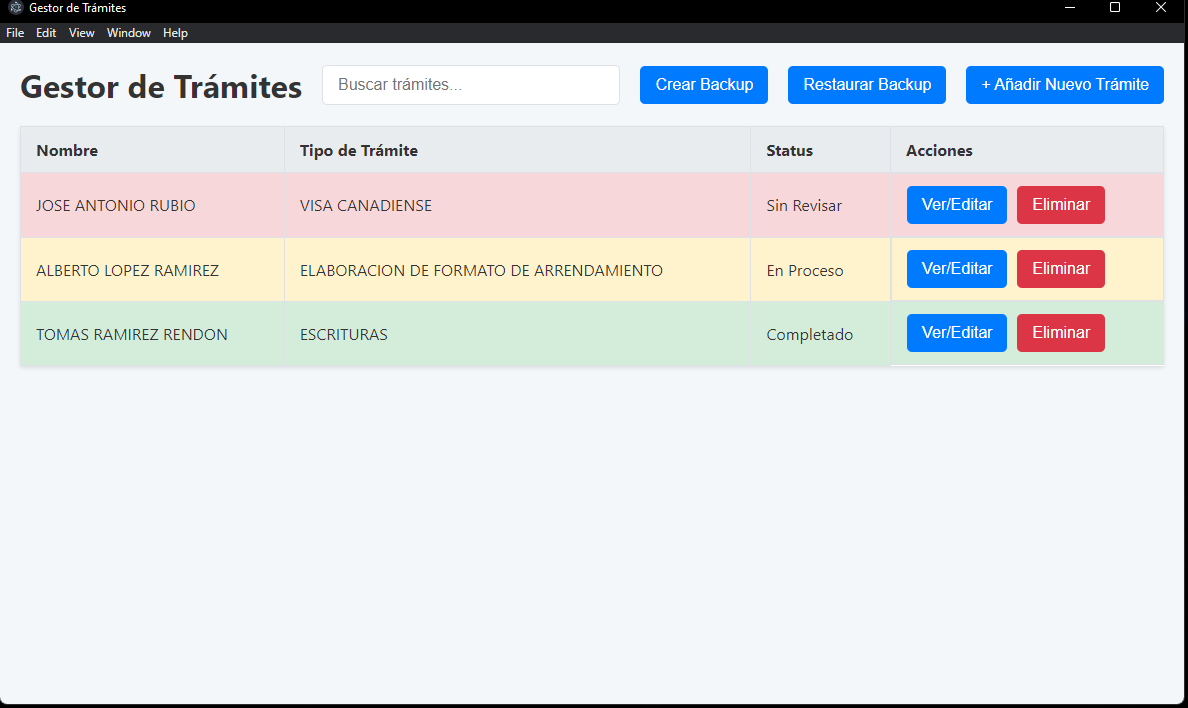This screenshot has width=1188, height=708.
Task: Open the File menu
Action: (x=15, y=33)
